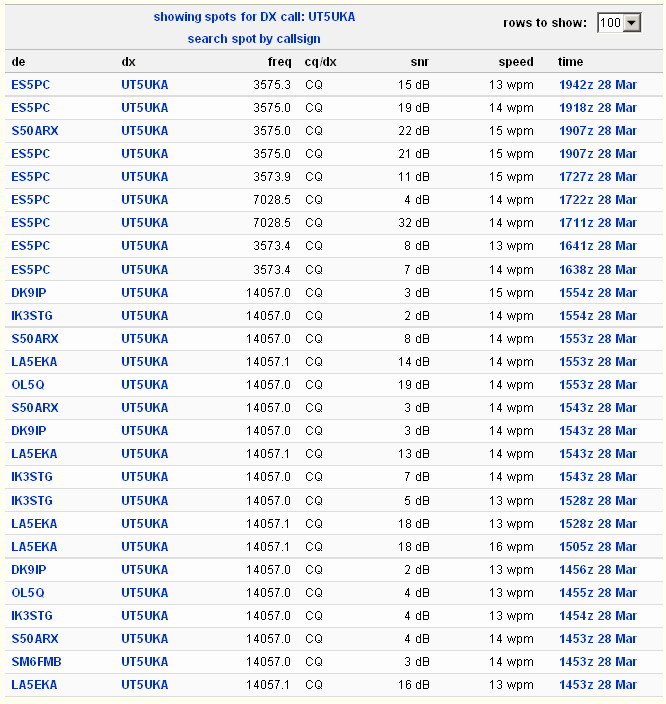Click the speed column header
This screenshot has width=666, height=704.
coord(516,62)
